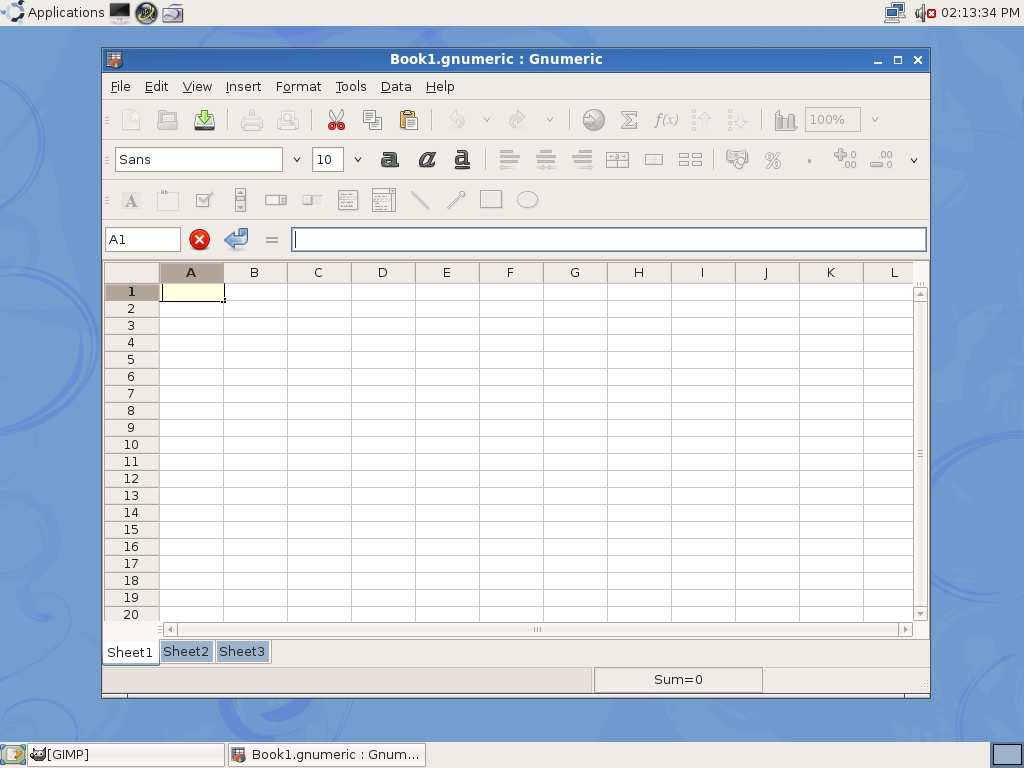Screen dimensions: 1024x768
Task: Click the font size 10 field
Action: point(328,160)
